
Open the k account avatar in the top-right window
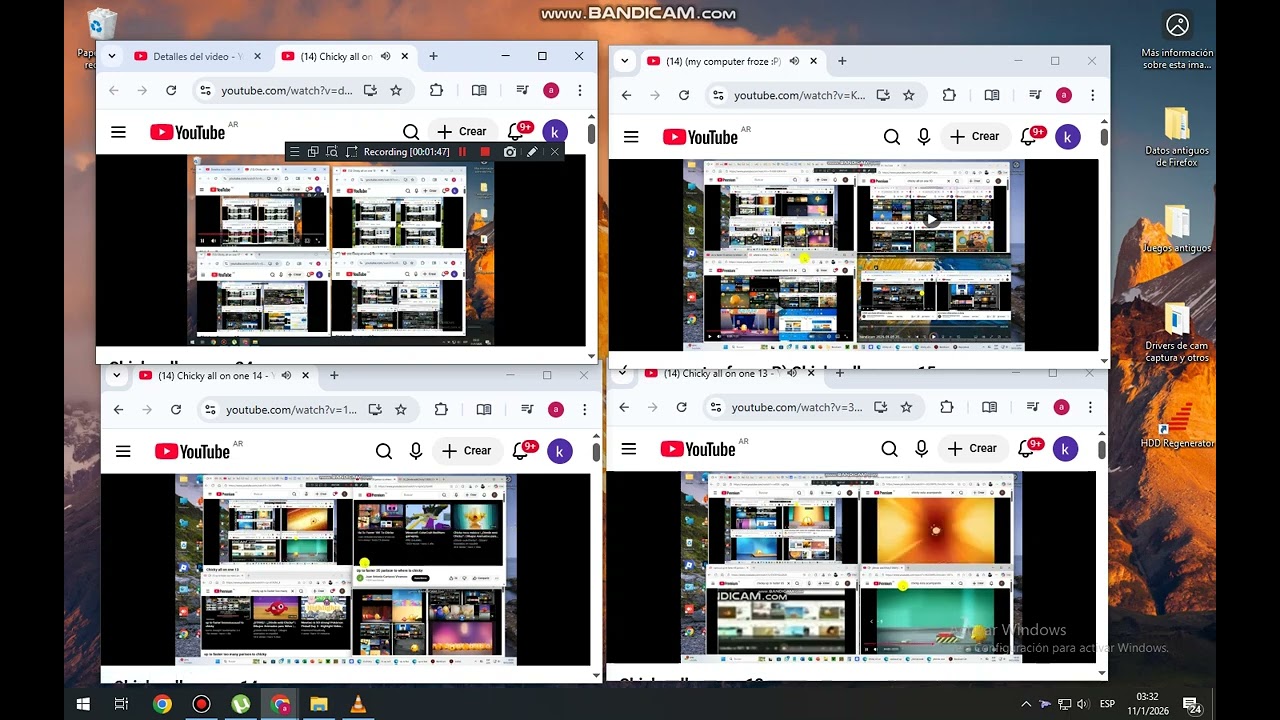click(1068, 137)
